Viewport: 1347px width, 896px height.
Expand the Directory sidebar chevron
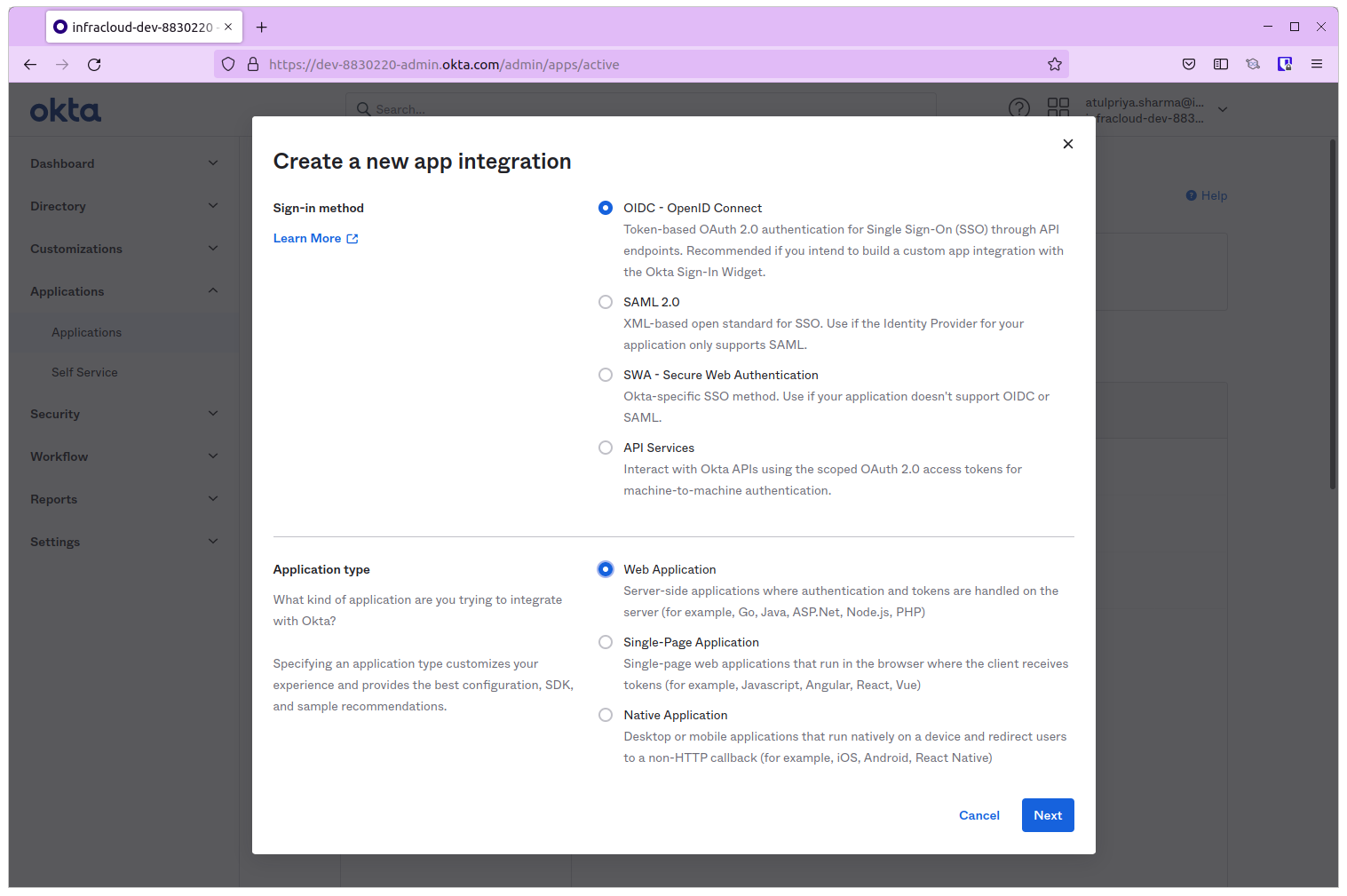(213, 205)
